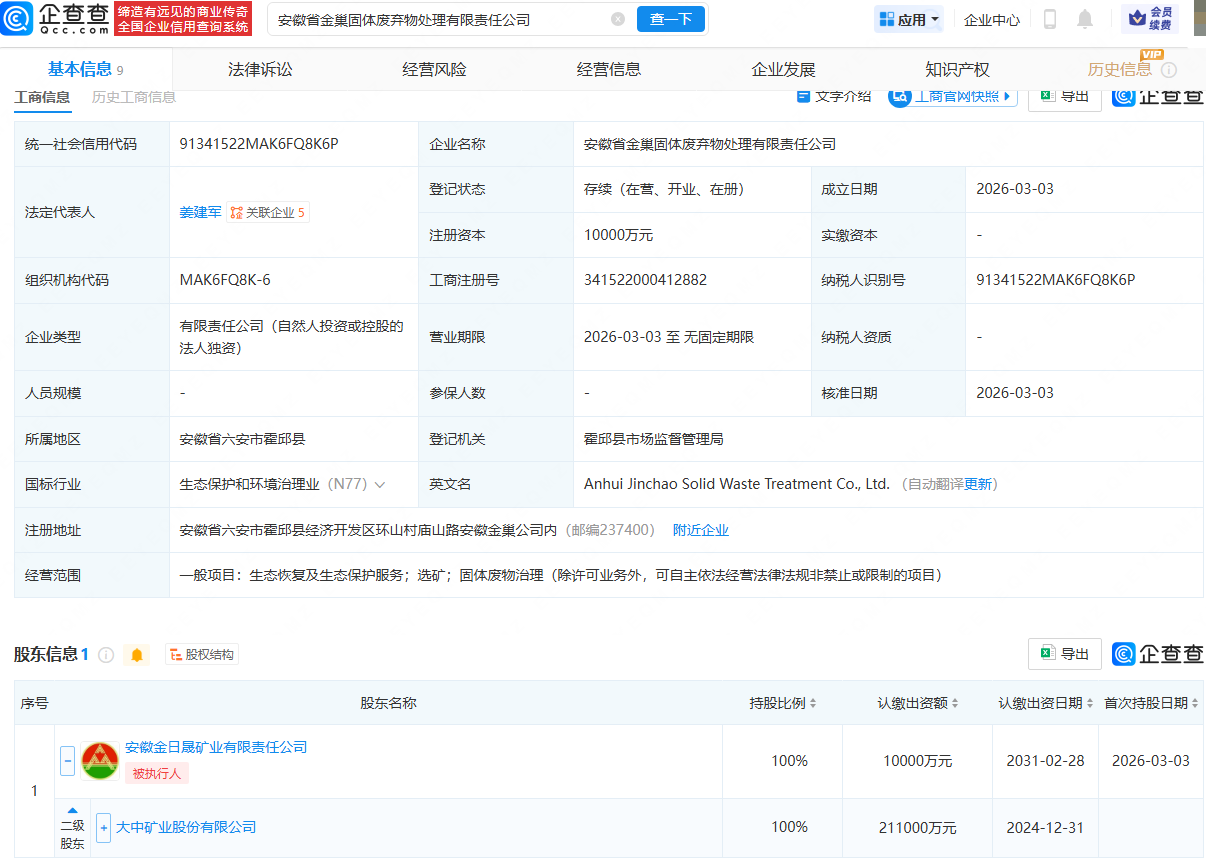Click 导出 export in the 股东信息 section
This screenshot has width=1206, height=859.
click(x=1064, y=653)
